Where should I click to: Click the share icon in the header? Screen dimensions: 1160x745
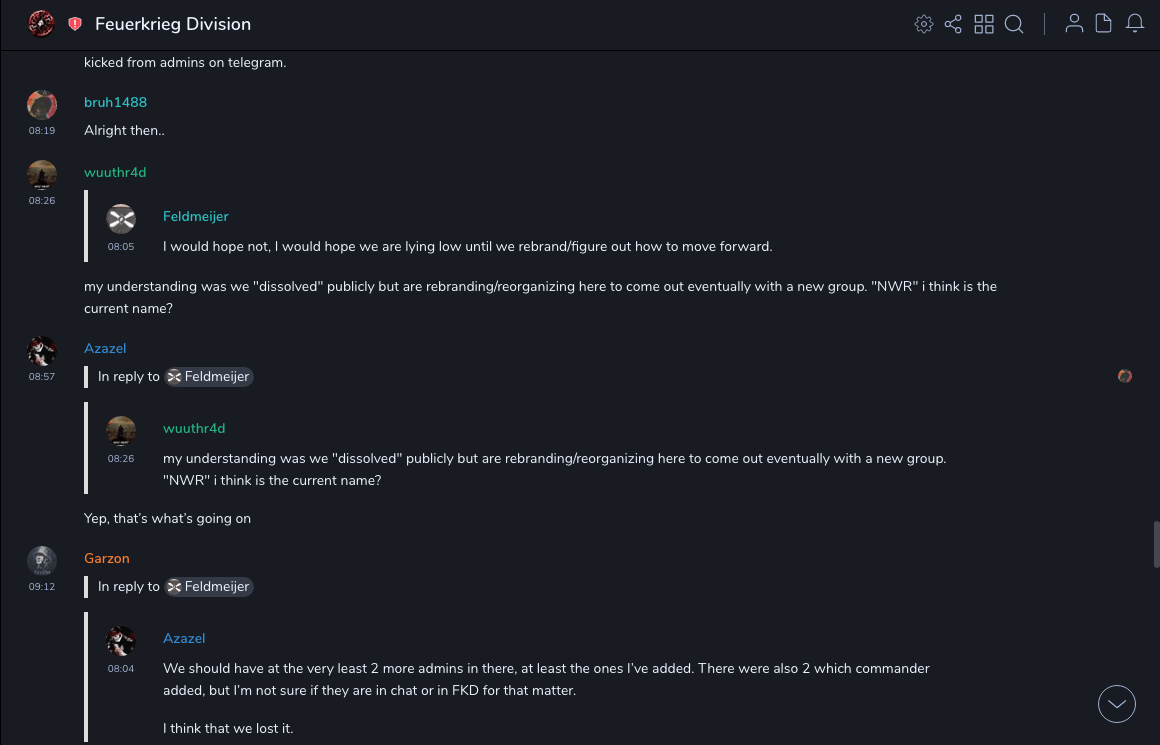click(x=953, y=24)
